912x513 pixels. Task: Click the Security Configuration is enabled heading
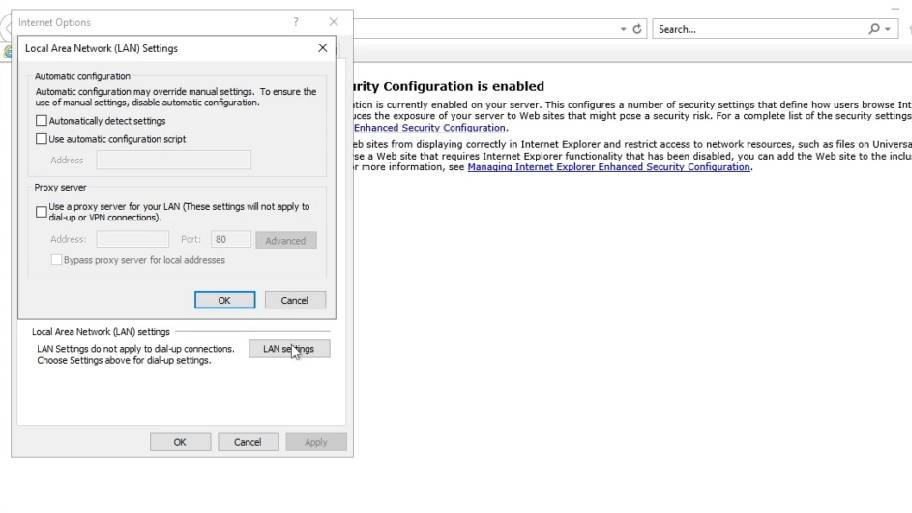click(448, 86)
